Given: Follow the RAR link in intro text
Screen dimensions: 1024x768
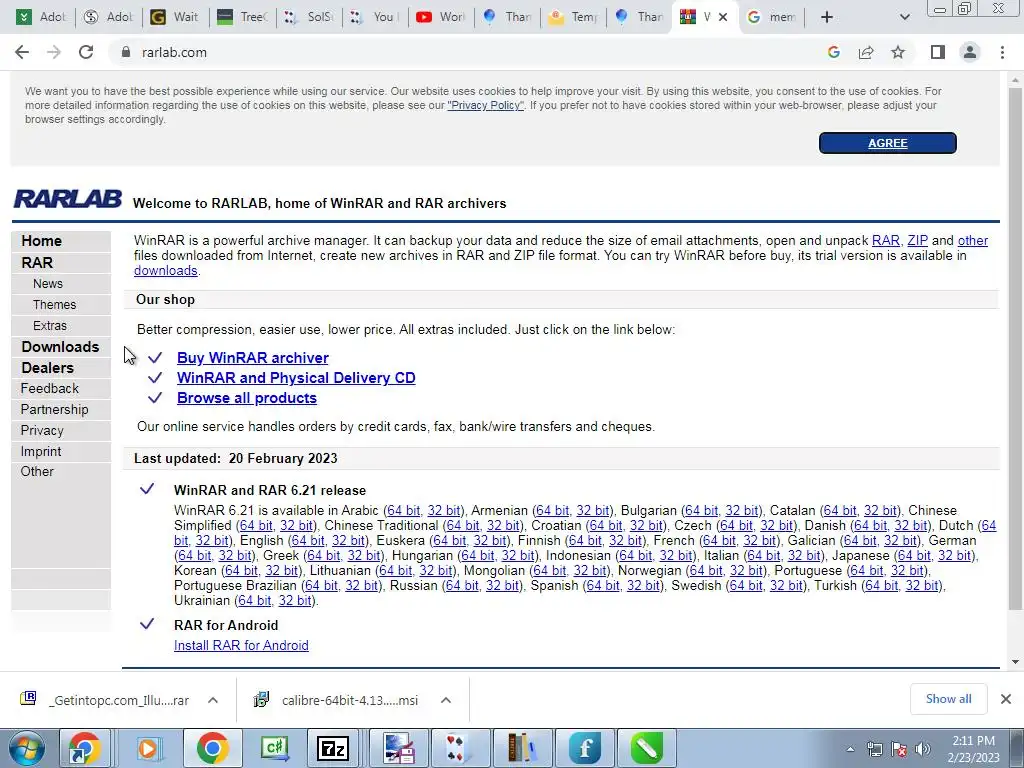Looking at the screenshot, I should (886, 240).
